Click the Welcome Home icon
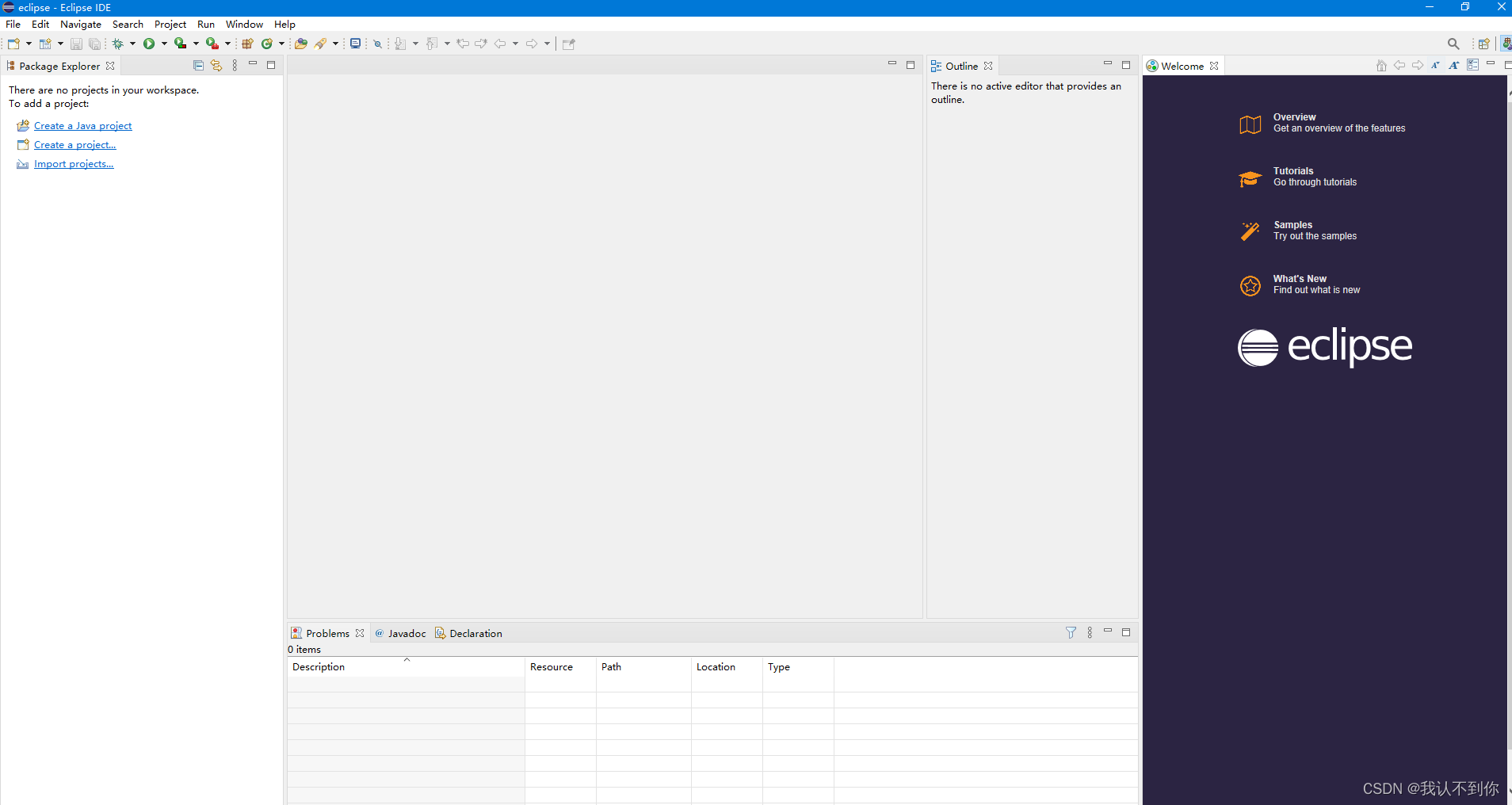This screenshot has height=805, width=1512. (x=1381, y=65)
